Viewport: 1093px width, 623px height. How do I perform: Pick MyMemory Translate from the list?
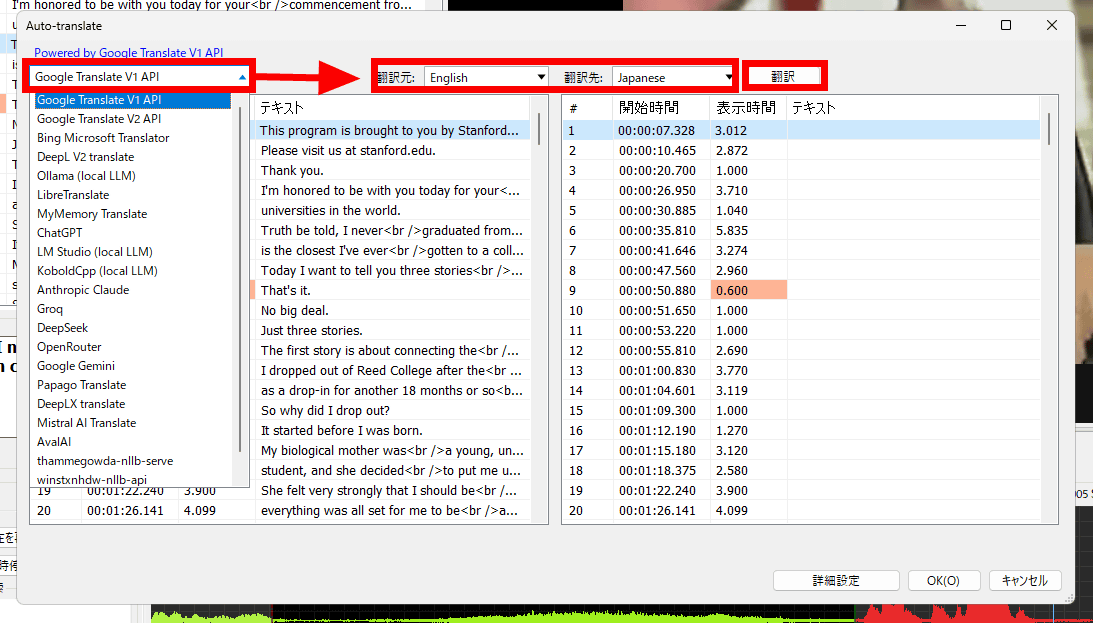pos(92,214)
